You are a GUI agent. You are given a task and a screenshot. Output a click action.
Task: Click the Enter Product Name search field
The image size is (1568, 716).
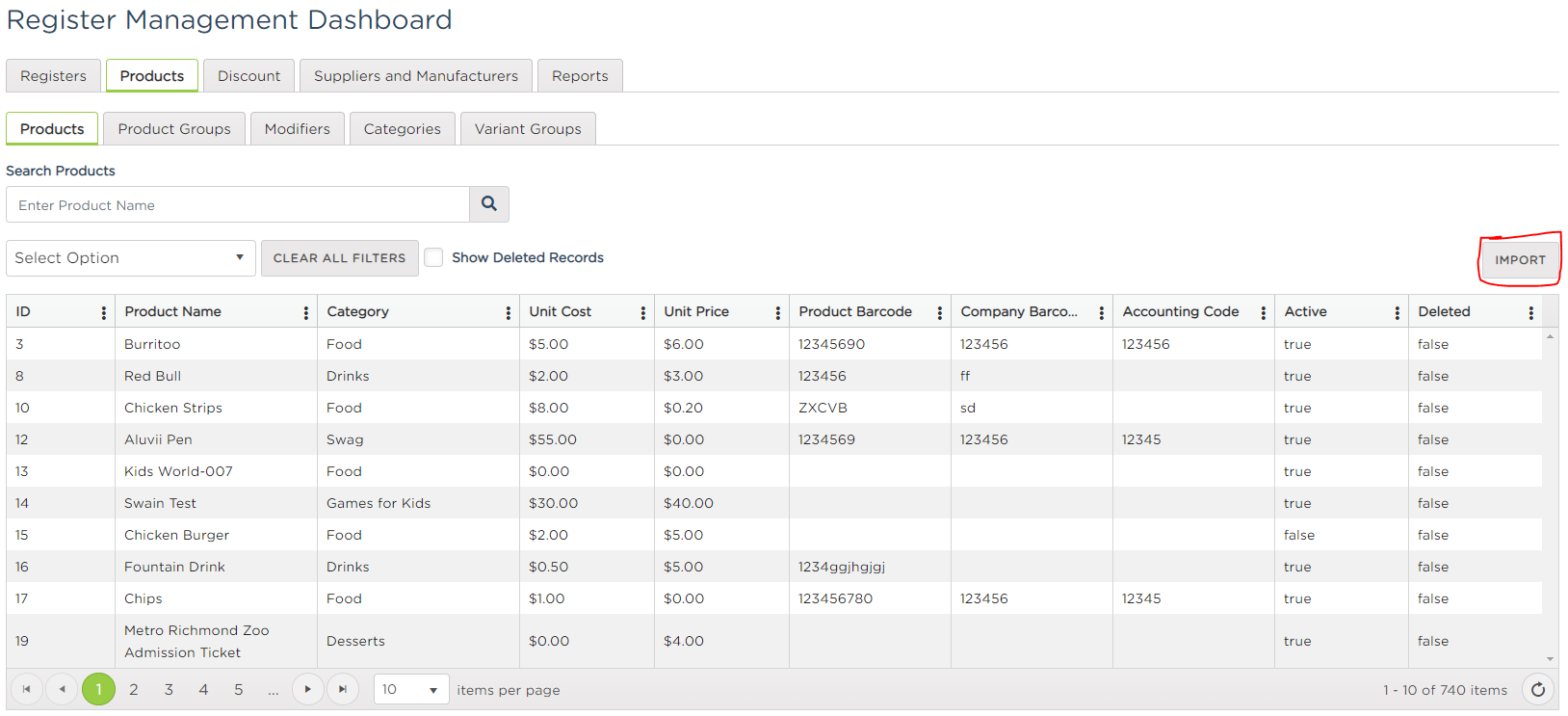tap(238, 204)
